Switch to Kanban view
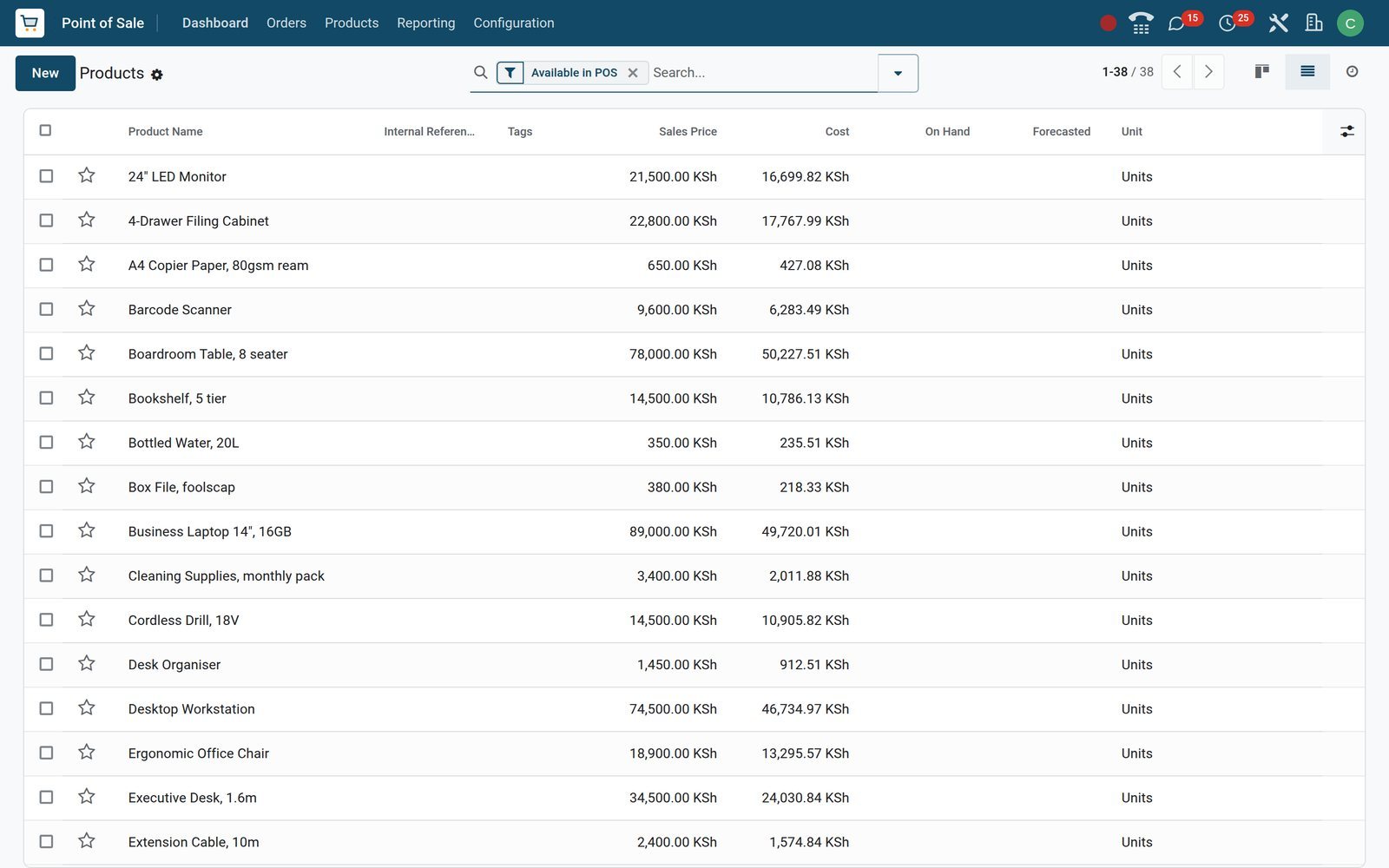Screen dimensions: 1389x868 (1262, 71)
